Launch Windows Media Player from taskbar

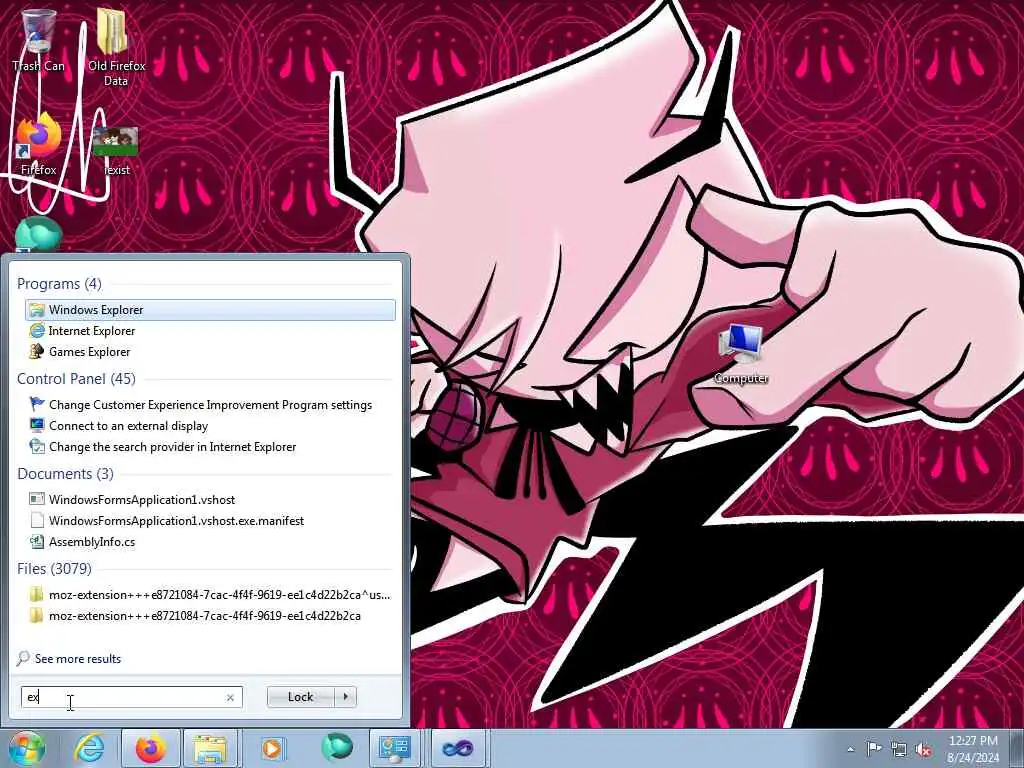[272, 748]
